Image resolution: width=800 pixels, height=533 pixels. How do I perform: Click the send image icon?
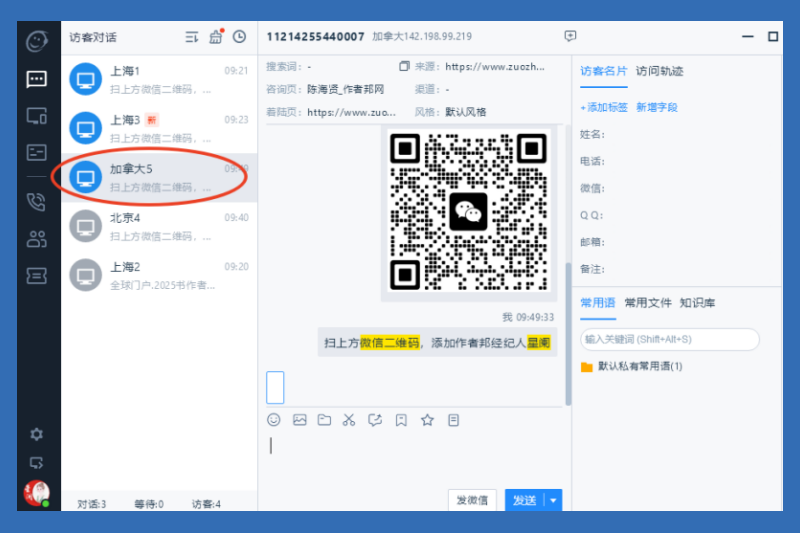pos(299,420)
